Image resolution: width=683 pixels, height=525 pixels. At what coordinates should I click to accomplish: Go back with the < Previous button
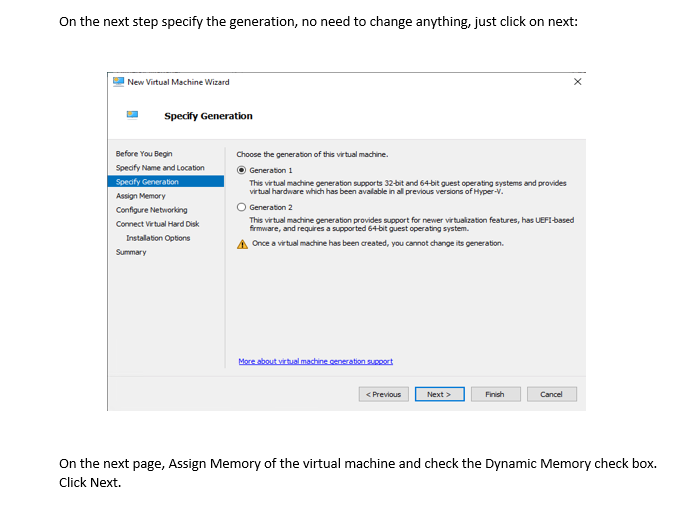383,394
